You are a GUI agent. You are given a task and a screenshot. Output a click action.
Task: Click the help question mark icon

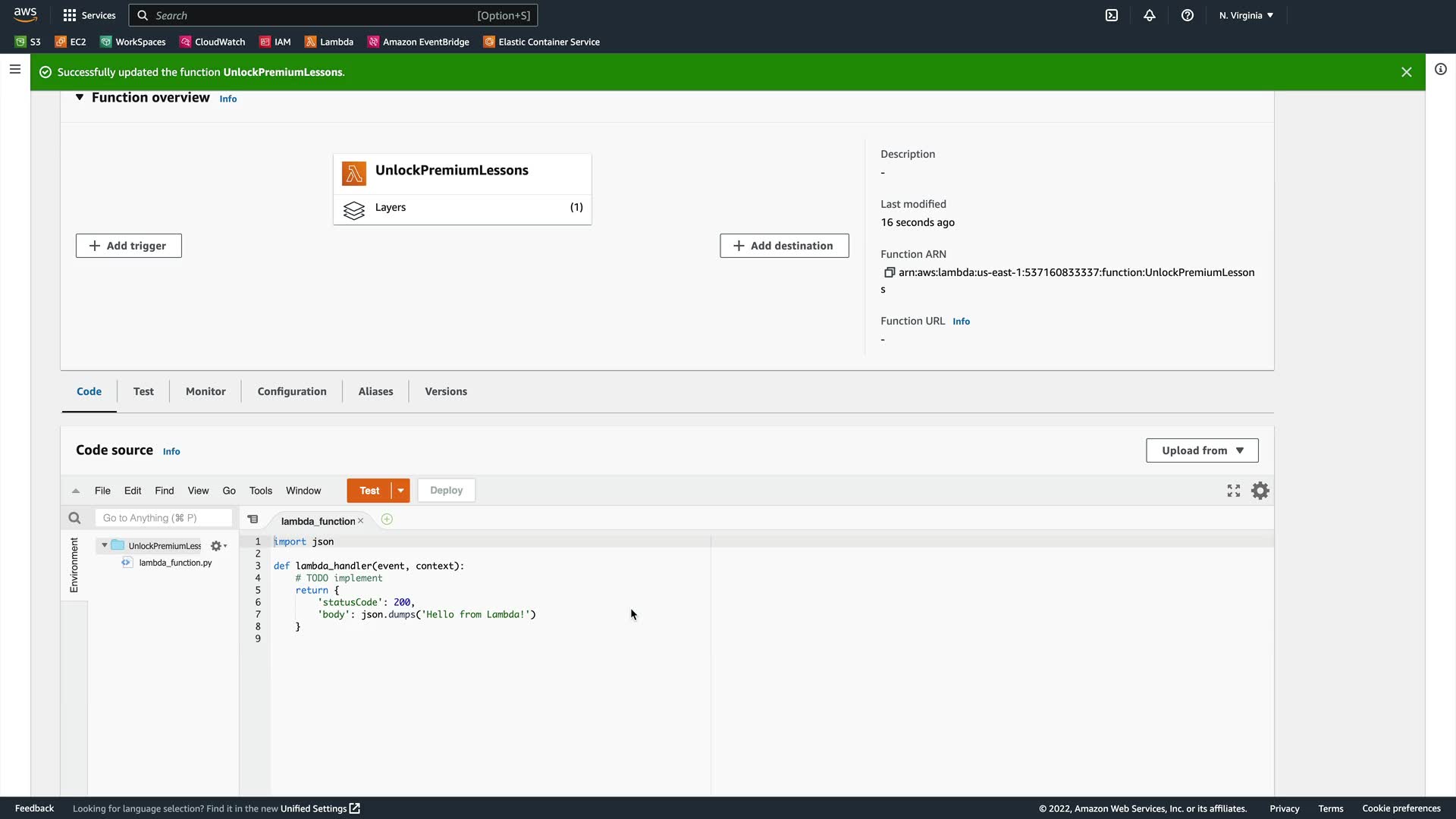pyautogui.click(x=1188, y=15)
